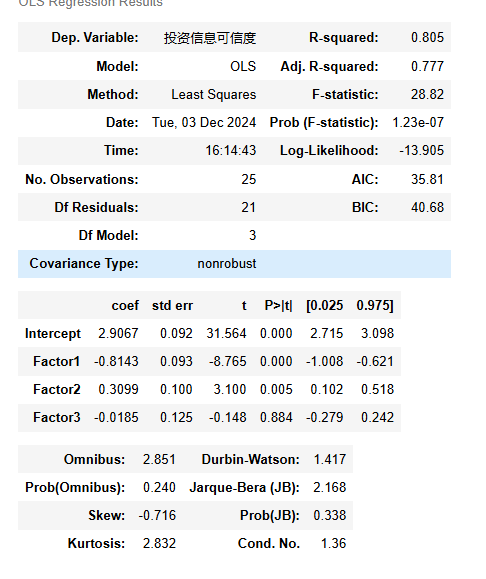The width and height of the screenshot is (486, 579).
Task: Click the coef column header
Action: 125,306
